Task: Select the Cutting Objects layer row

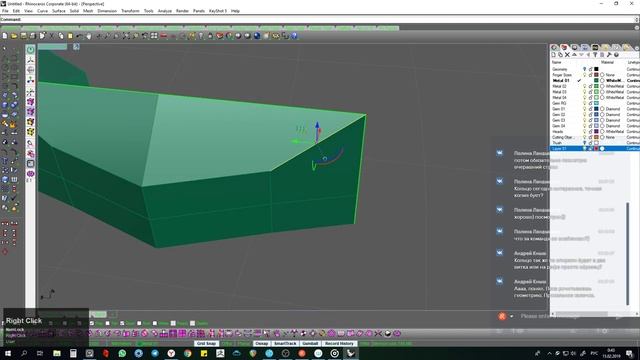Action: click(x=595, y=137)
